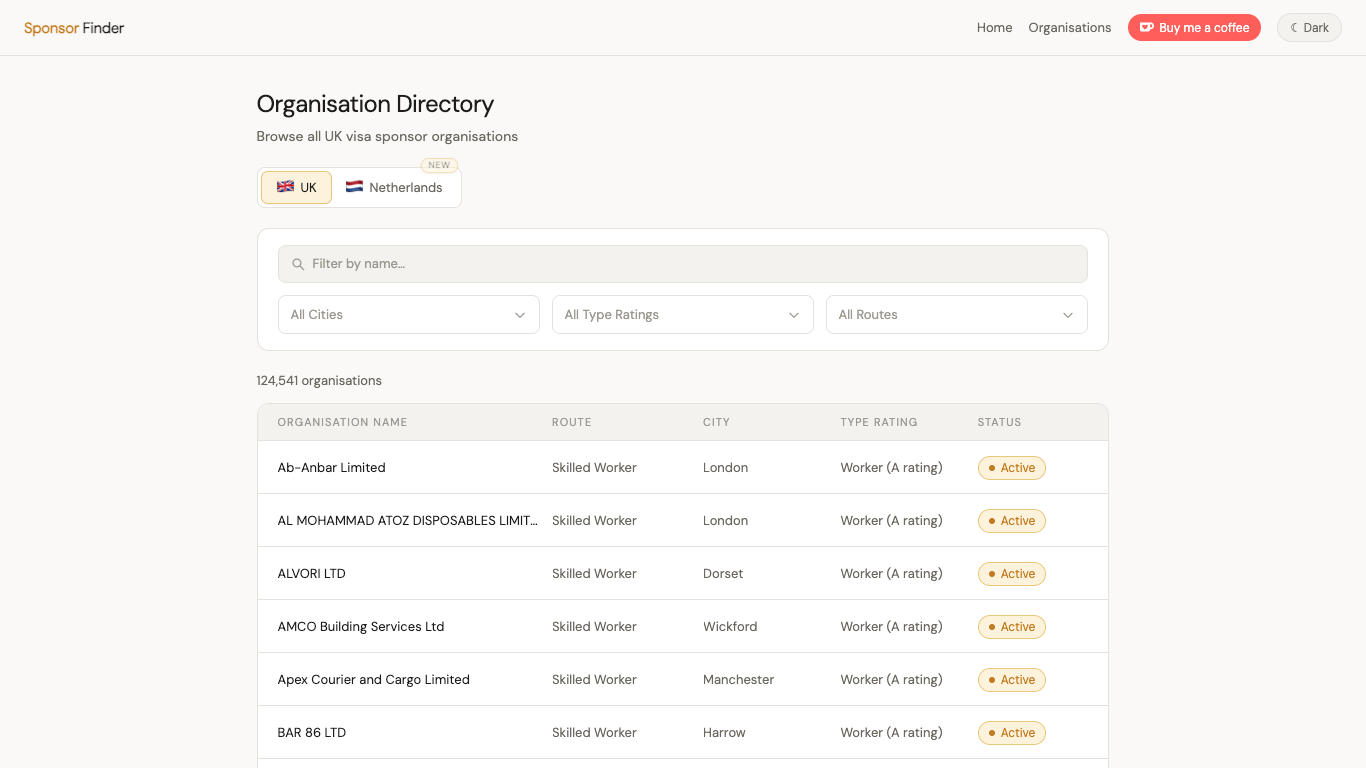
Task: Click the 124,541 organisations count
Action: 319,381
